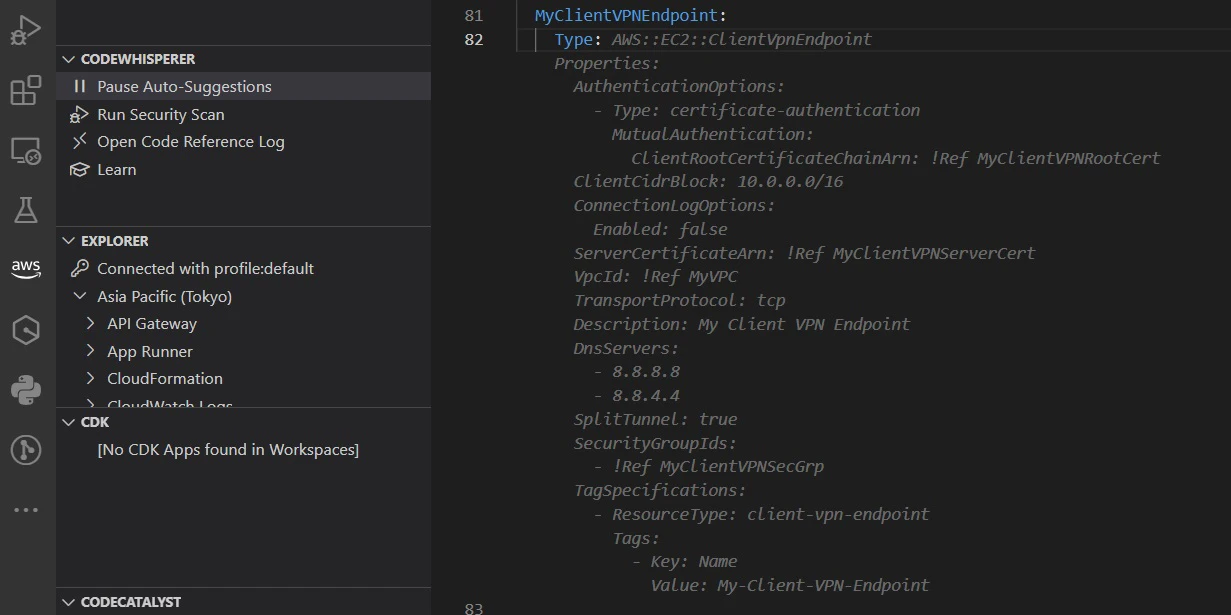Click the TransportProtocol: tcp line
This screenshot has width=1231, height=615.
click(679, 300)
